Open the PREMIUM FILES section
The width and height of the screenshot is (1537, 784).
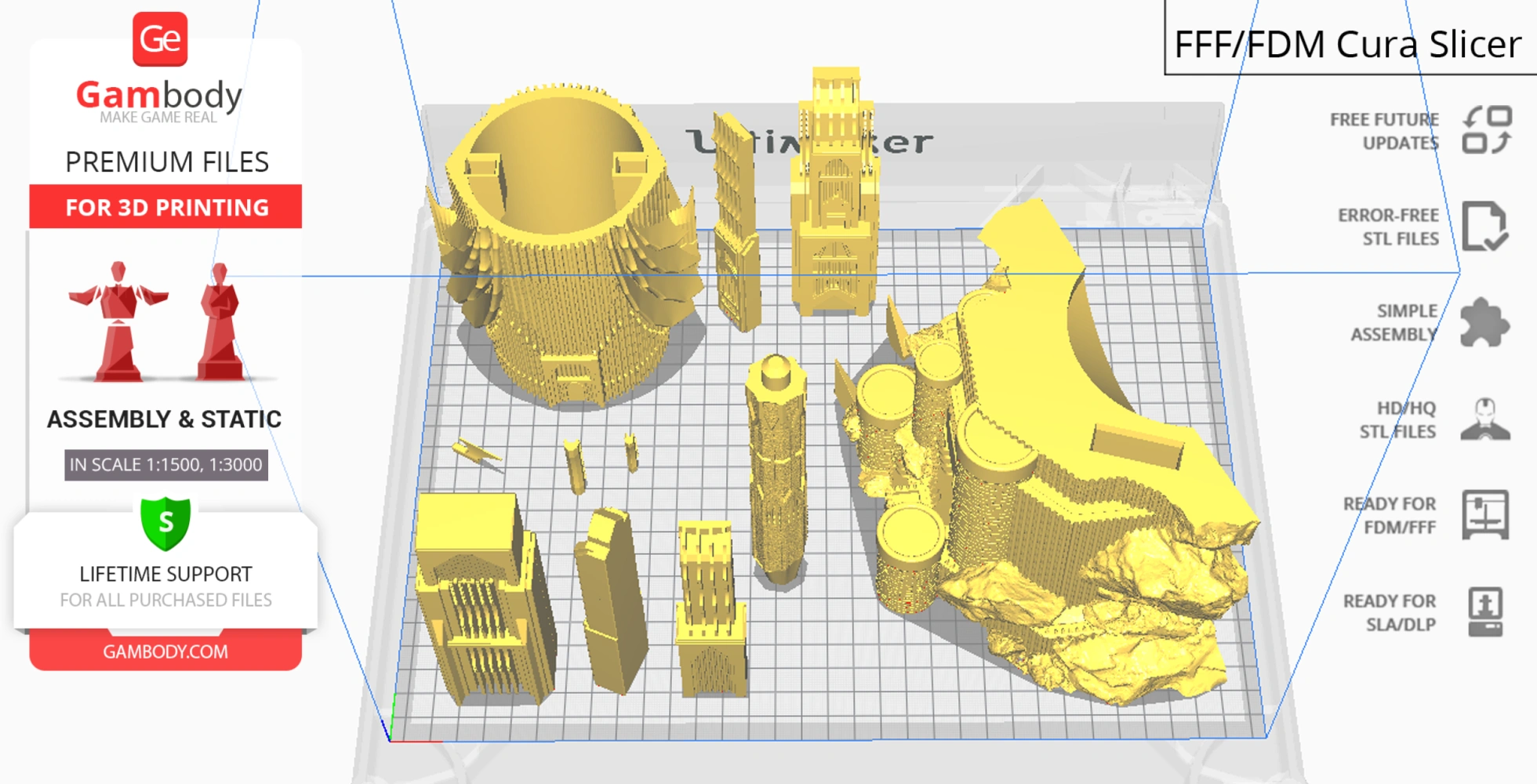point(166,162)
